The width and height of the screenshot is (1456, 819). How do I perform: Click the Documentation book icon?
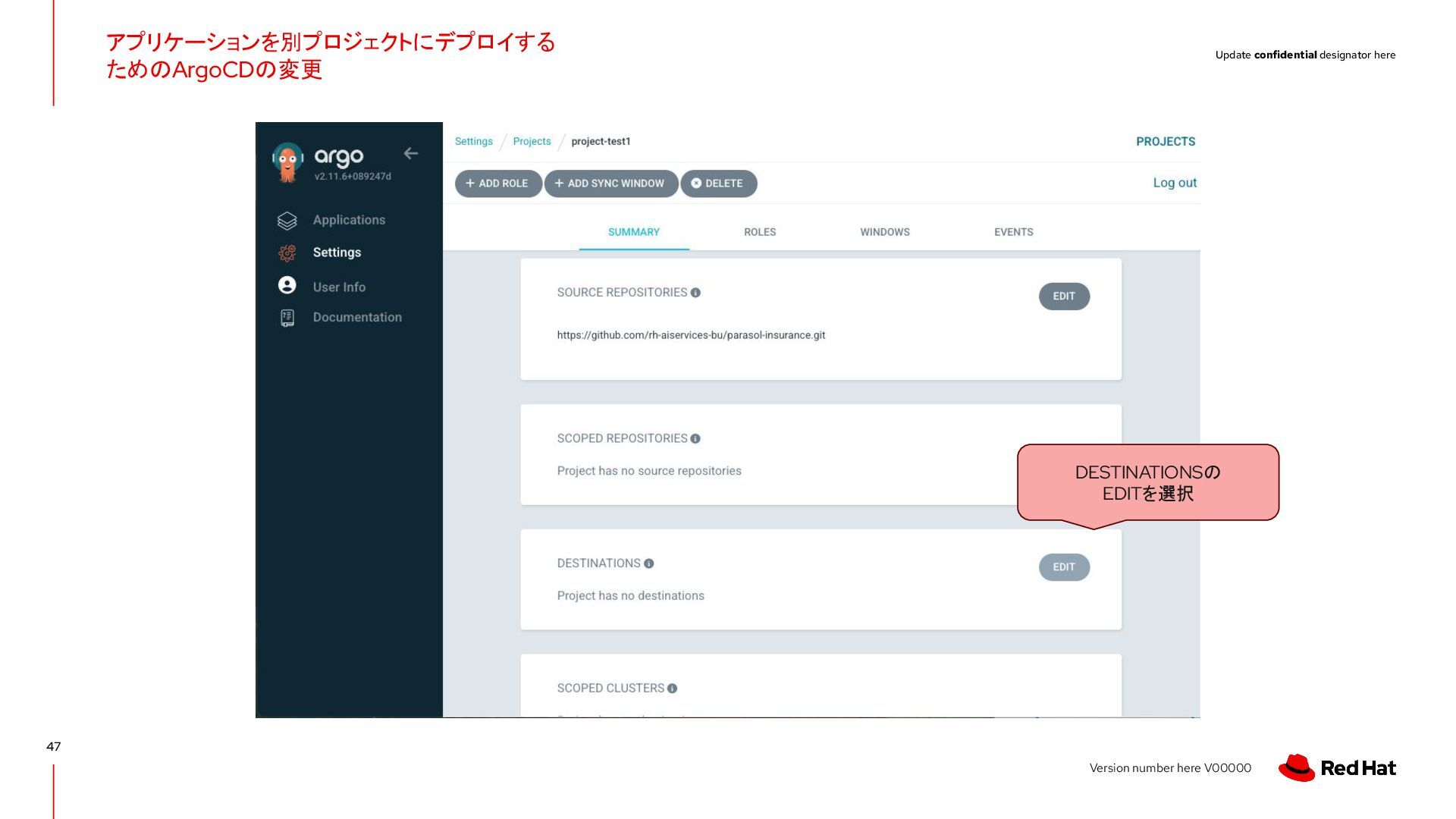(x=287, y=318)
